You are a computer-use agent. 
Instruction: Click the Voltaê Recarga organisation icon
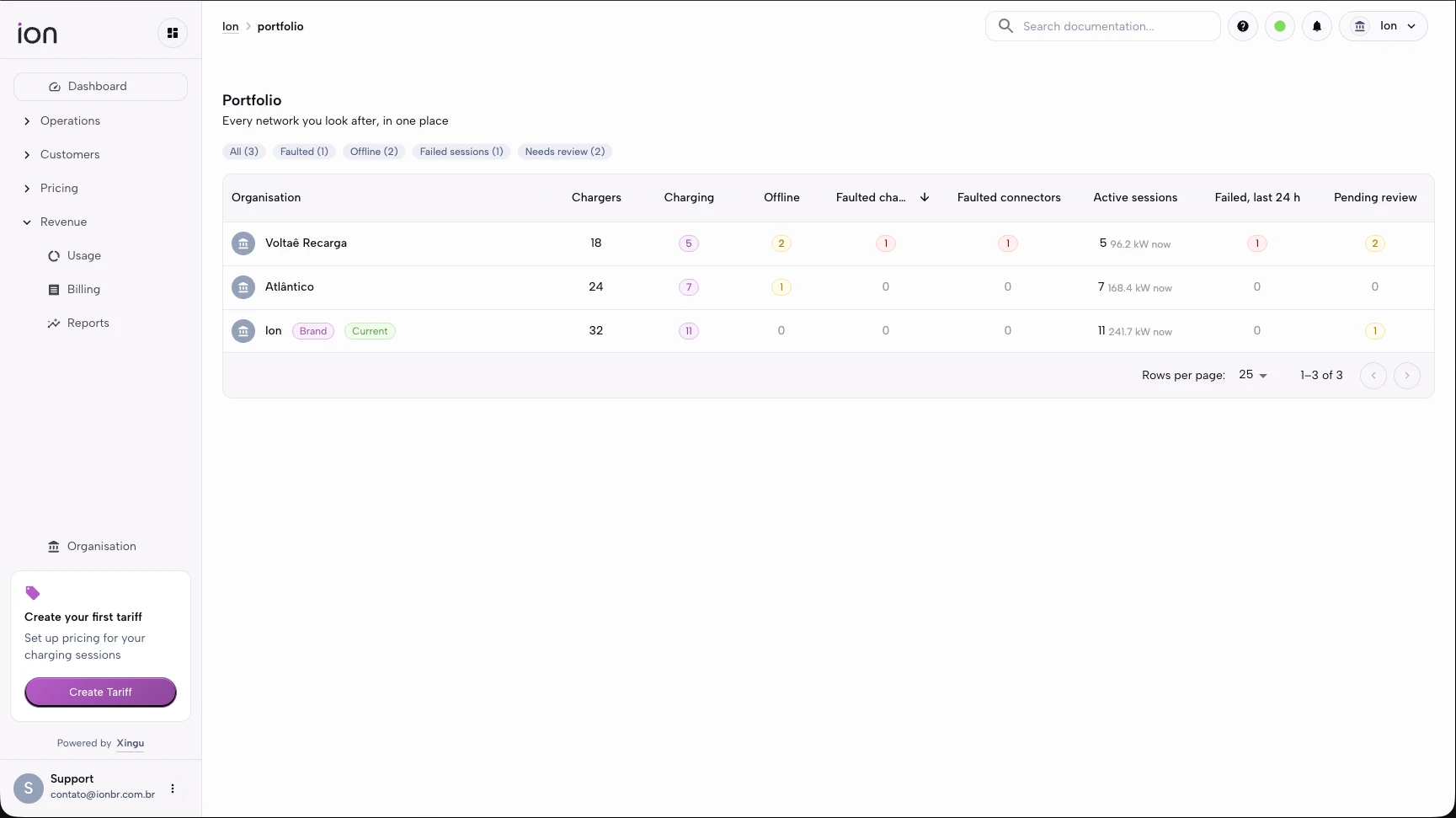(x=243, y=243)
